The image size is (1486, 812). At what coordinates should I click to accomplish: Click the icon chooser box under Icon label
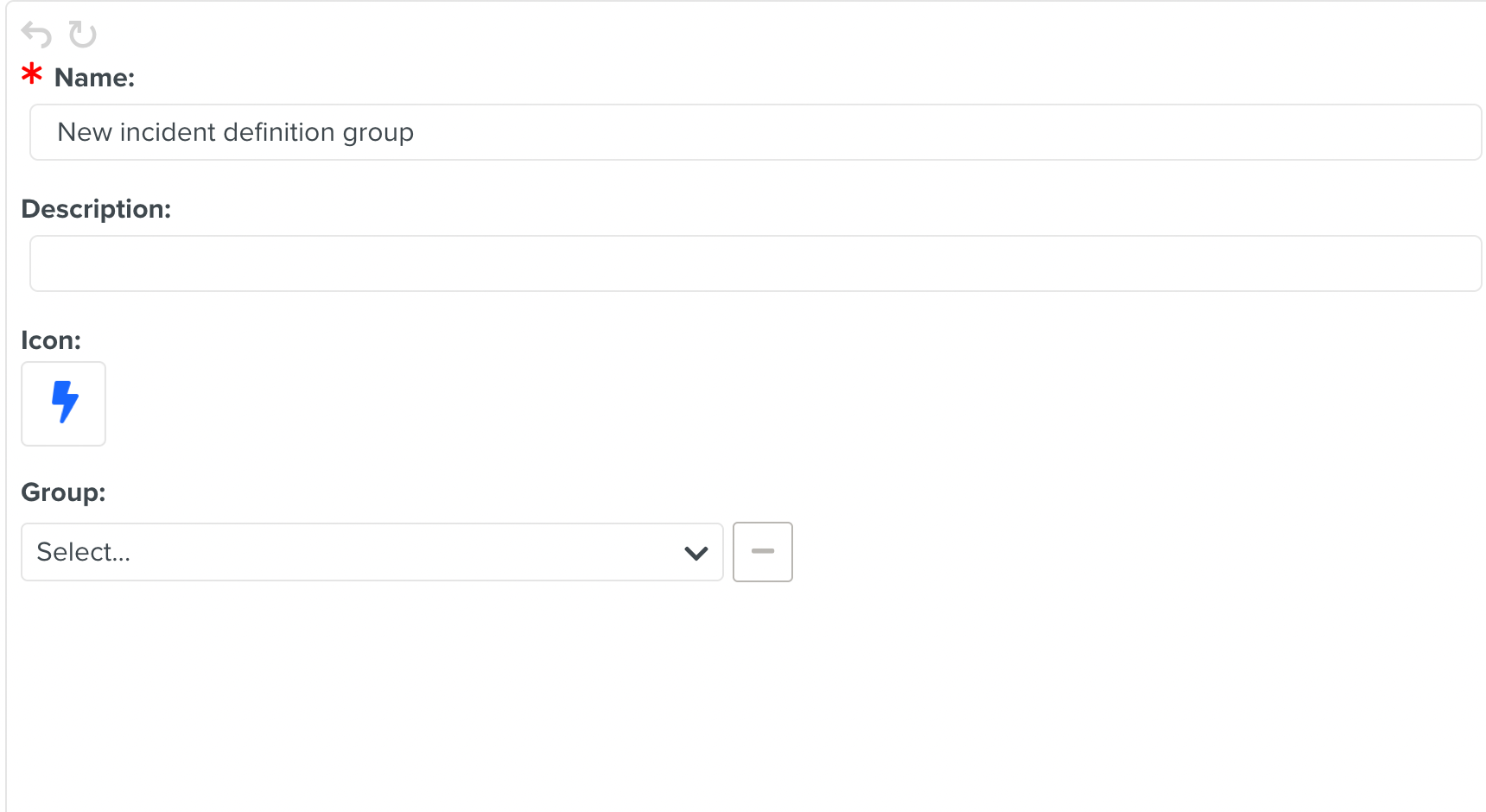point(63,403)
